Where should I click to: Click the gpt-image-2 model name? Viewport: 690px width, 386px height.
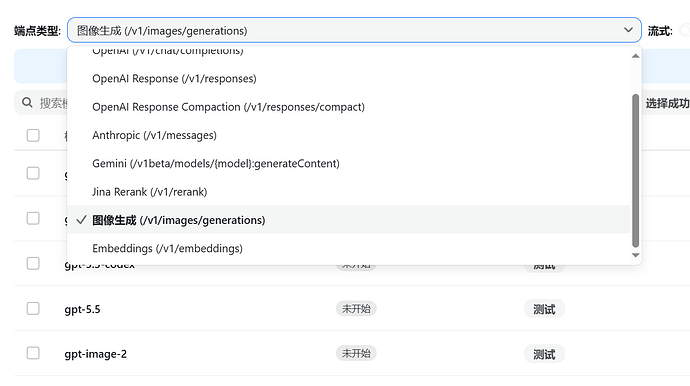pos(95,354)
